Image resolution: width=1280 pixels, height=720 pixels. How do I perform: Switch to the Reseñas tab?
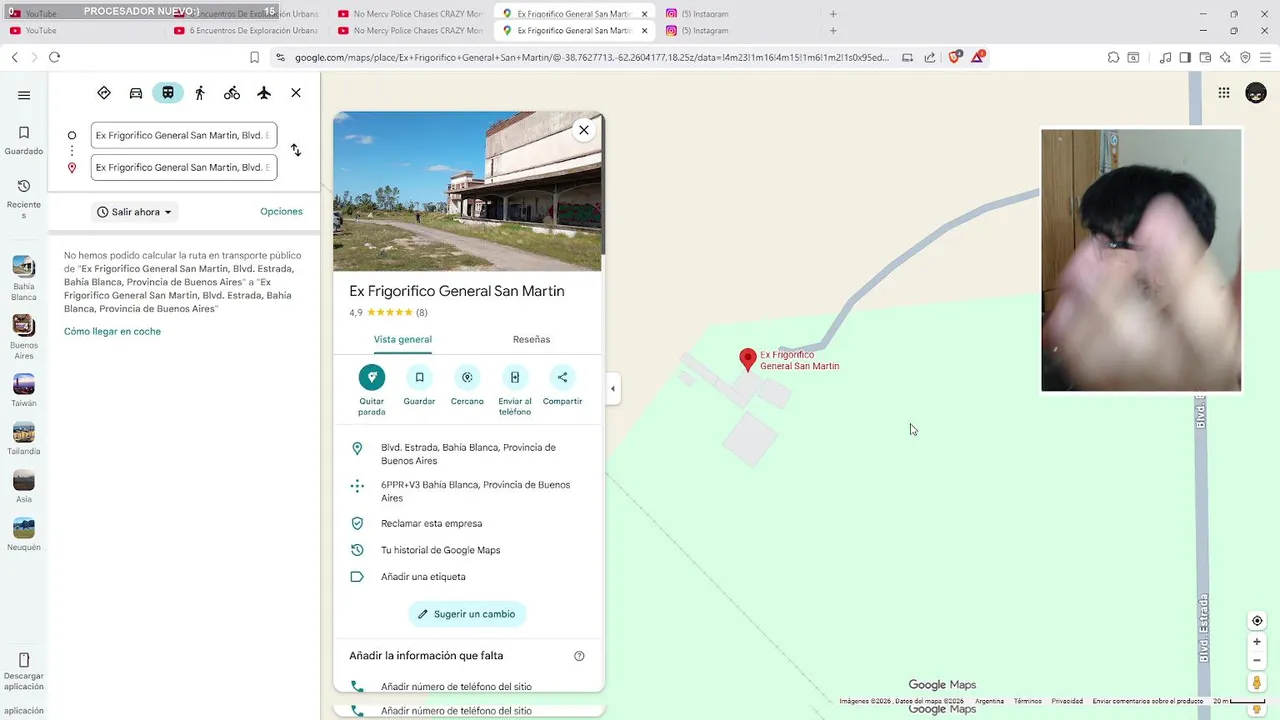click(531, 339)
